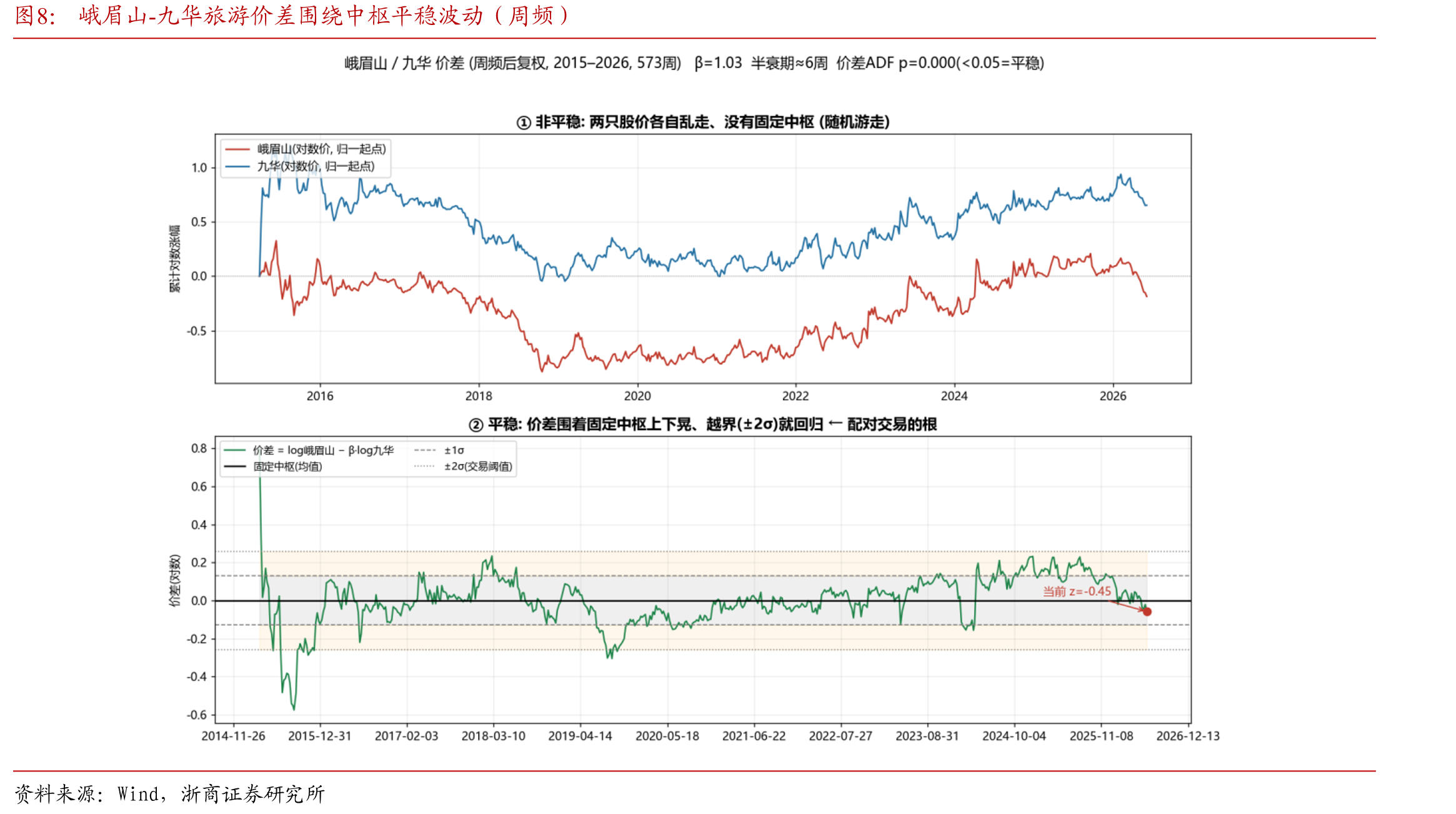Click the 2025-11-08 date tick label
This screenshot has height=814, width=1456.
click(x=1101, y=736)
